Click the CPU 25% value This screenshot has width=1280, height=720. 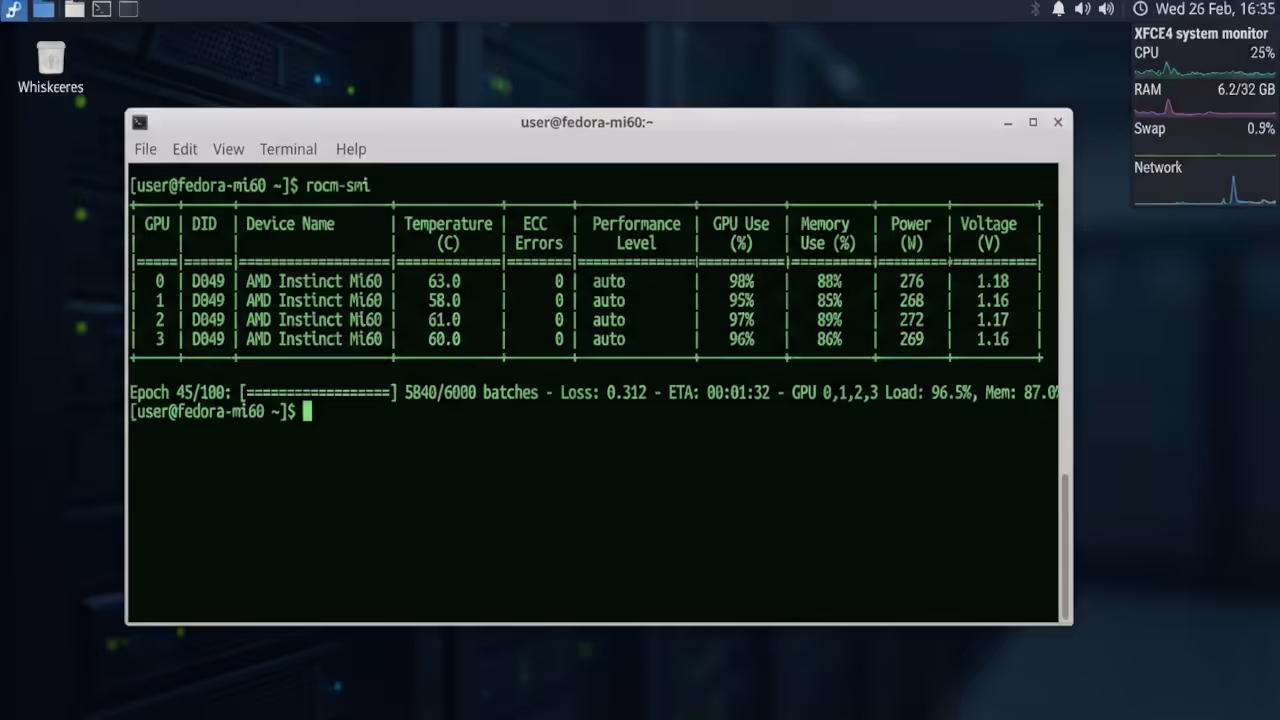[x=1263, y=53]
